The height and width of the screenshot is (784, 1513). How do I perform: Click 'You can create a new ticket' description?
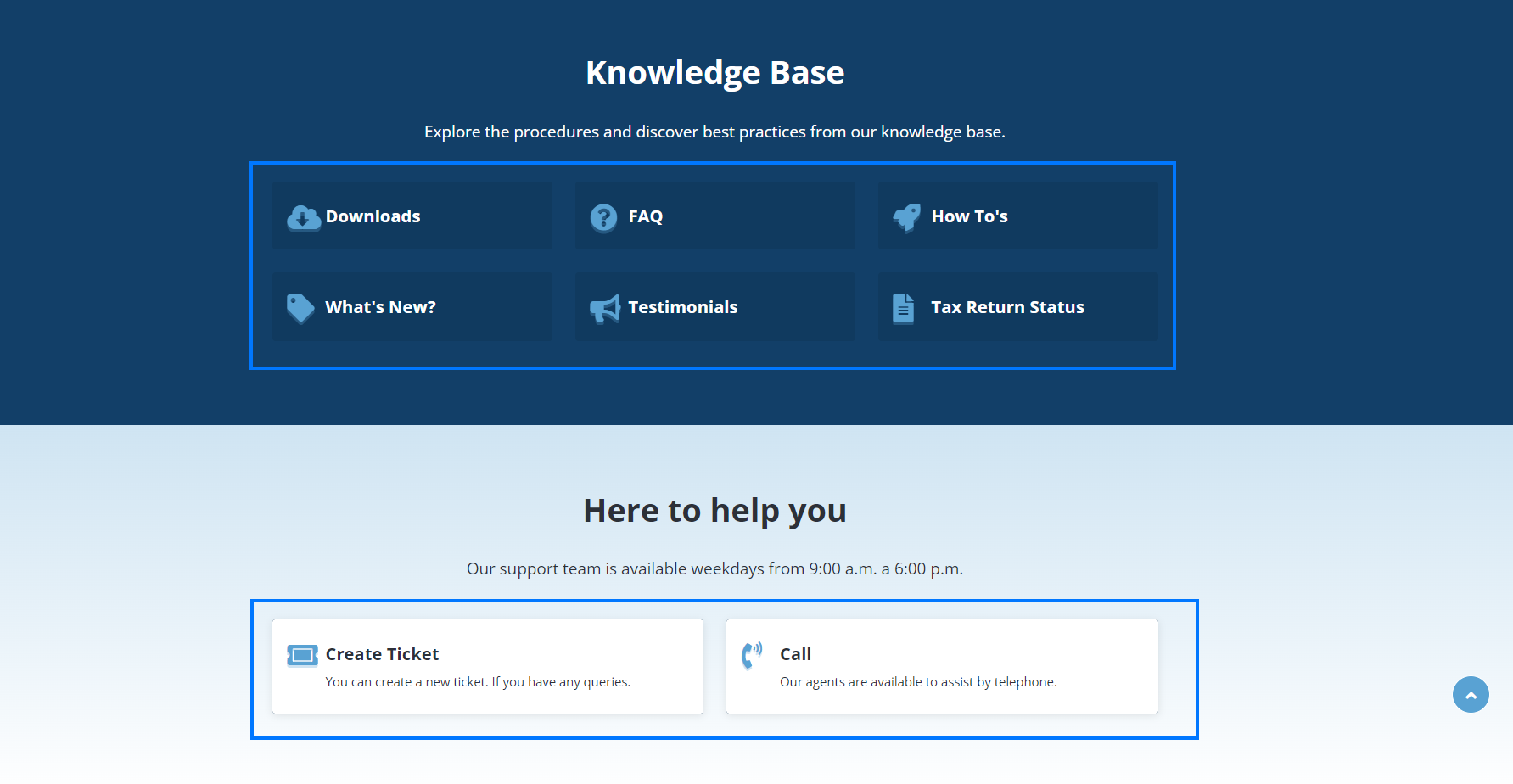pyautogui.click(x=478, y=682)
